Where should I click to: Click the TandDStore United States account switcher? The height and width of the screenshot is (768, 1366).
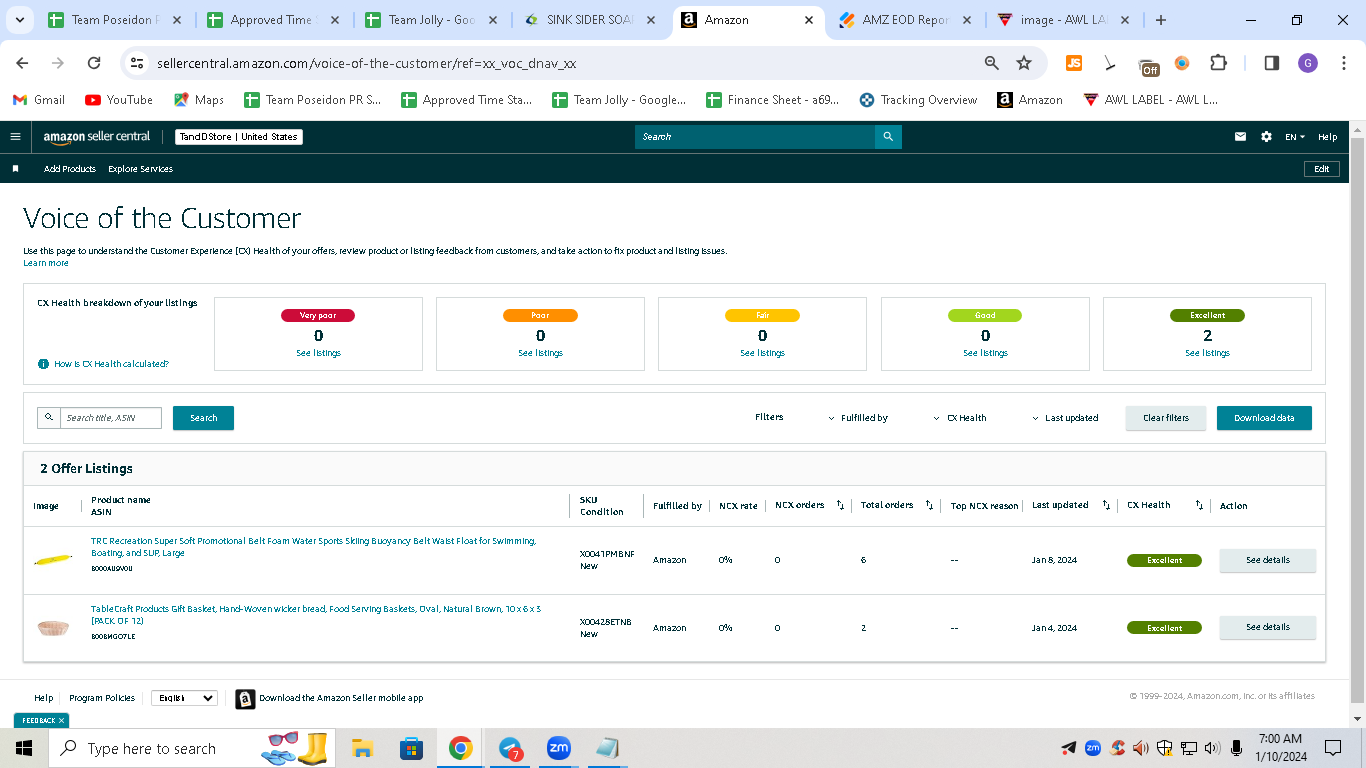click(x=238, y=137)
